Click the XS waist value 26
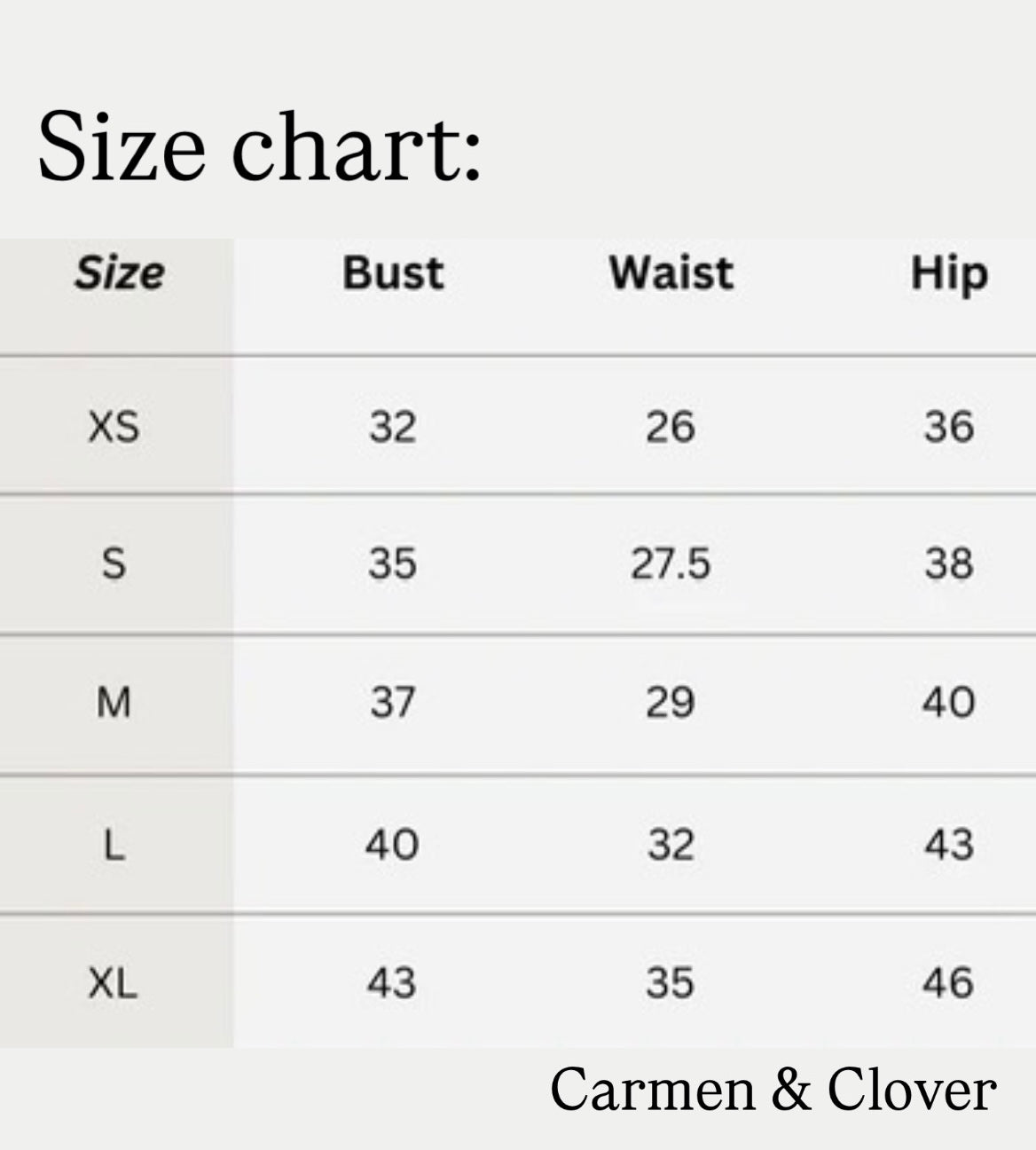This screenshot has width=1036, height=1150. 670,428
